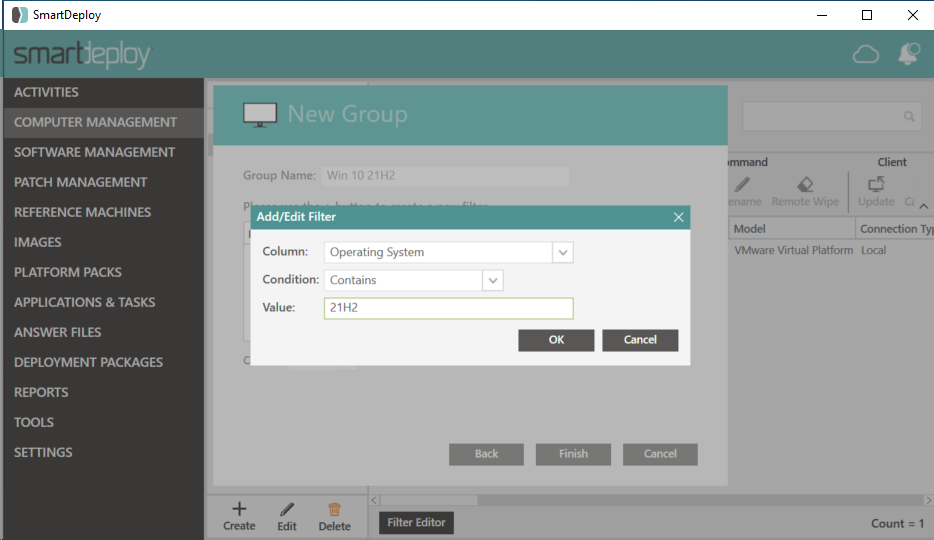Go to Platform Packs
This screenshot has height=540, width=934.
[104, 272]
